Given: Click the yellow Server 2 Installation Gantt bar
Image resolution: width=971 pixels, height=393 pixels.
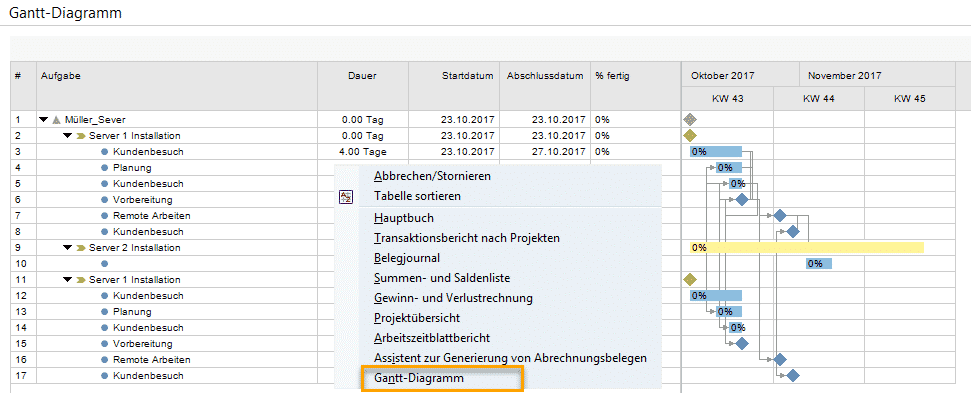Looking at the screenshot, I should (x=807, y=248).
